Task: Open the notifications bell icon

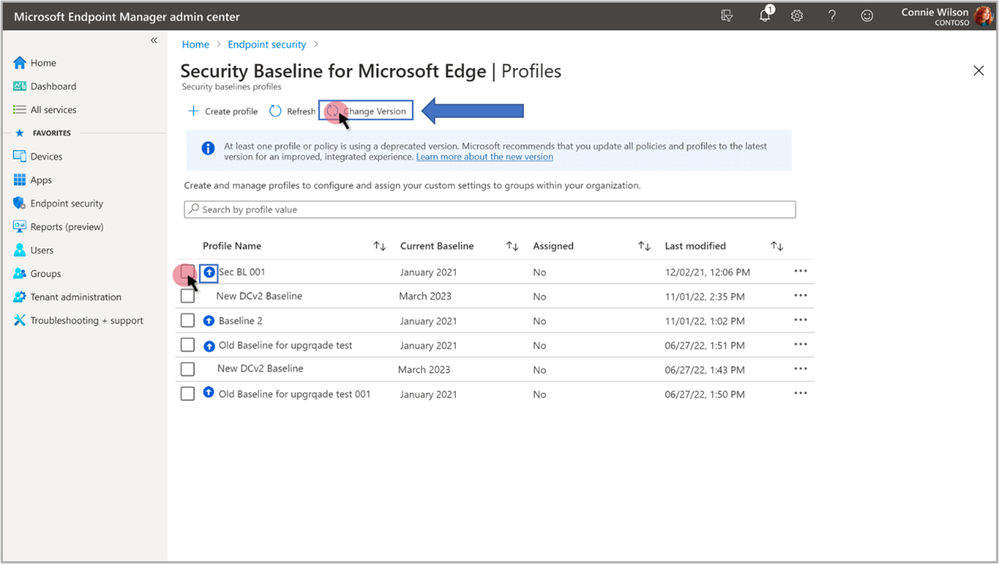Action: (765, 15)
